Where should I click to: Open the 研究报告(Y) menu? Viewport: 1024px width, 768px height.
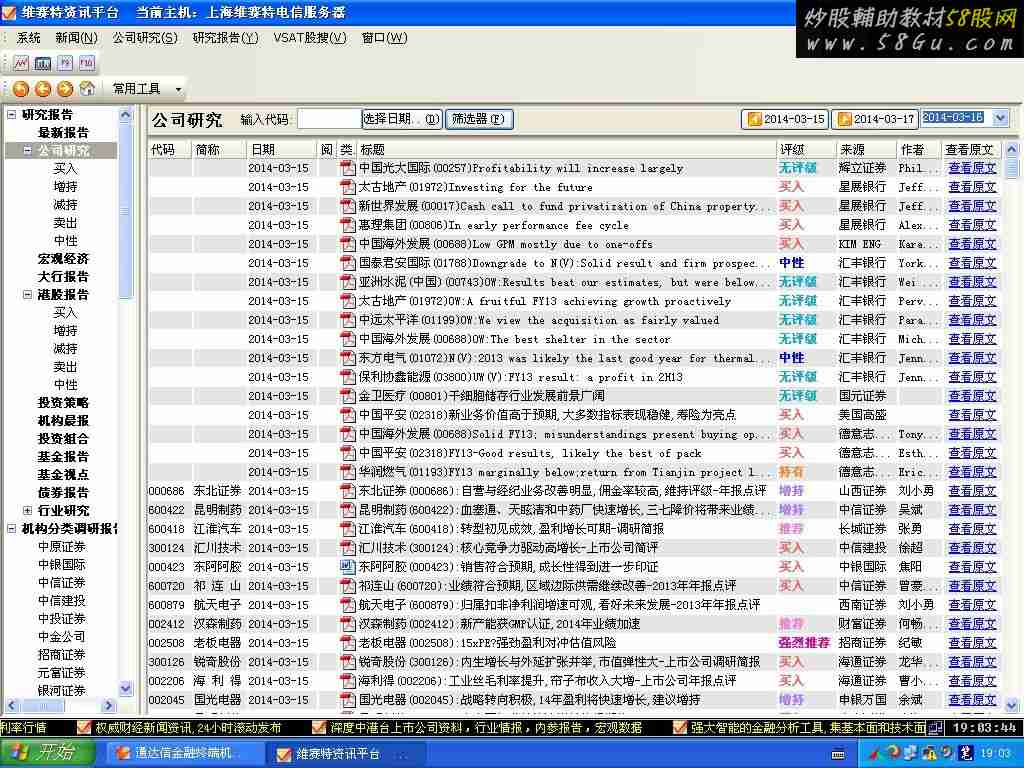tap(226, 38)
